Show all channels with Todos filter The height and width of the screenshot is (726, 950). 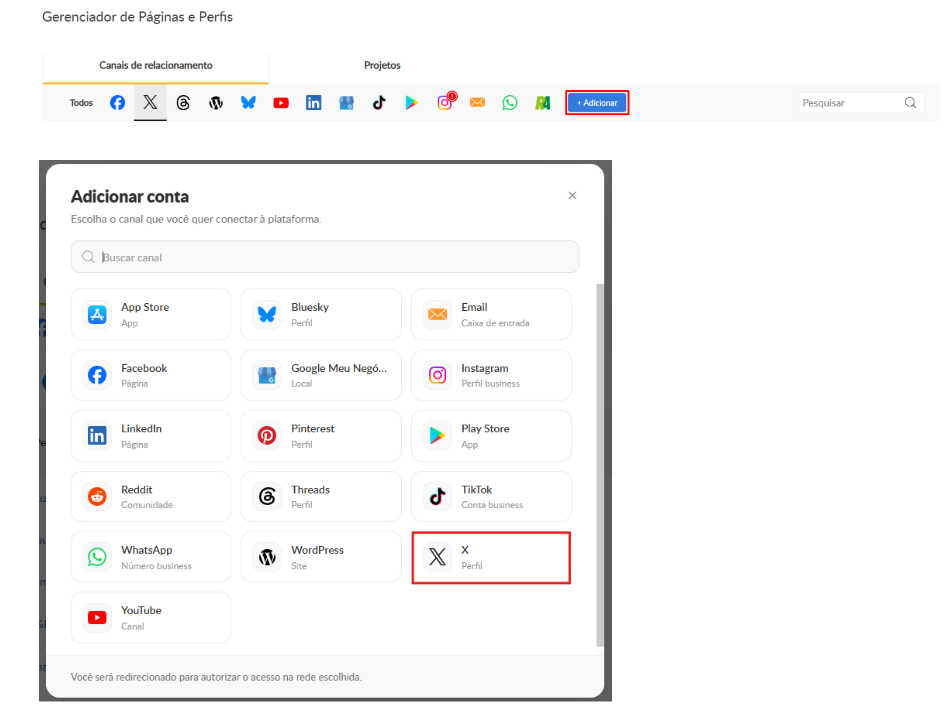tap(81, 102)
